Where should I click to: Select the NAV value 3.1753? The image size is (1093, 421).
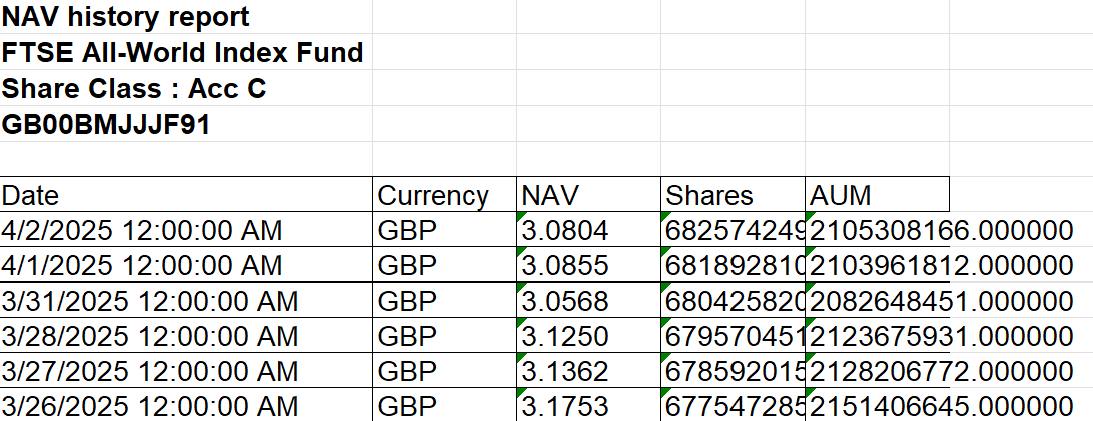588,405
